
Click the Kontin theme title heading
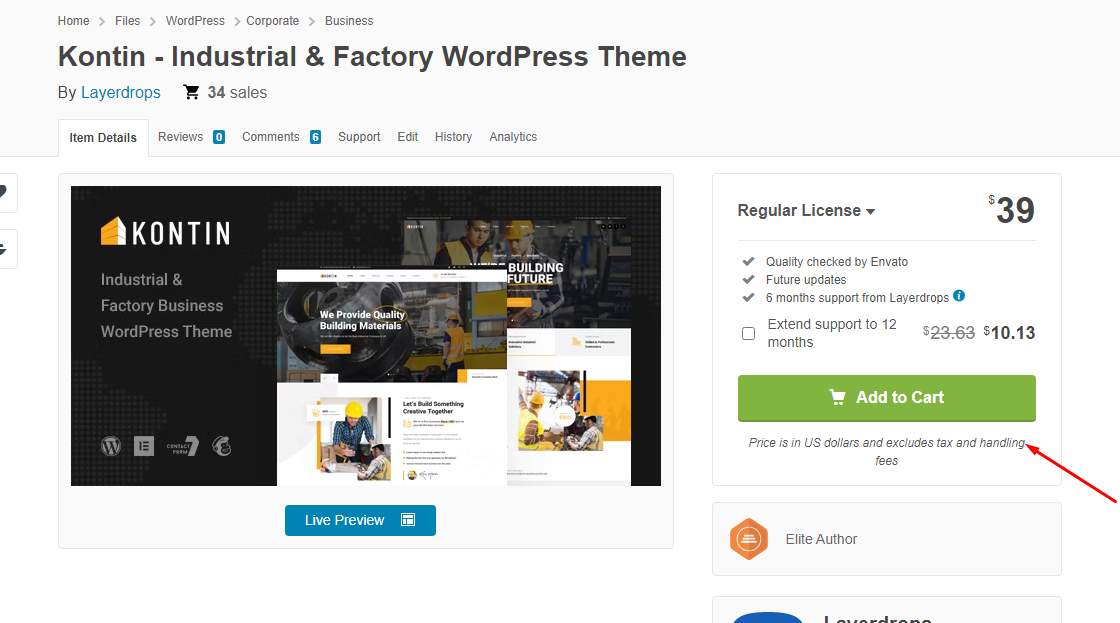pos(372,56)
